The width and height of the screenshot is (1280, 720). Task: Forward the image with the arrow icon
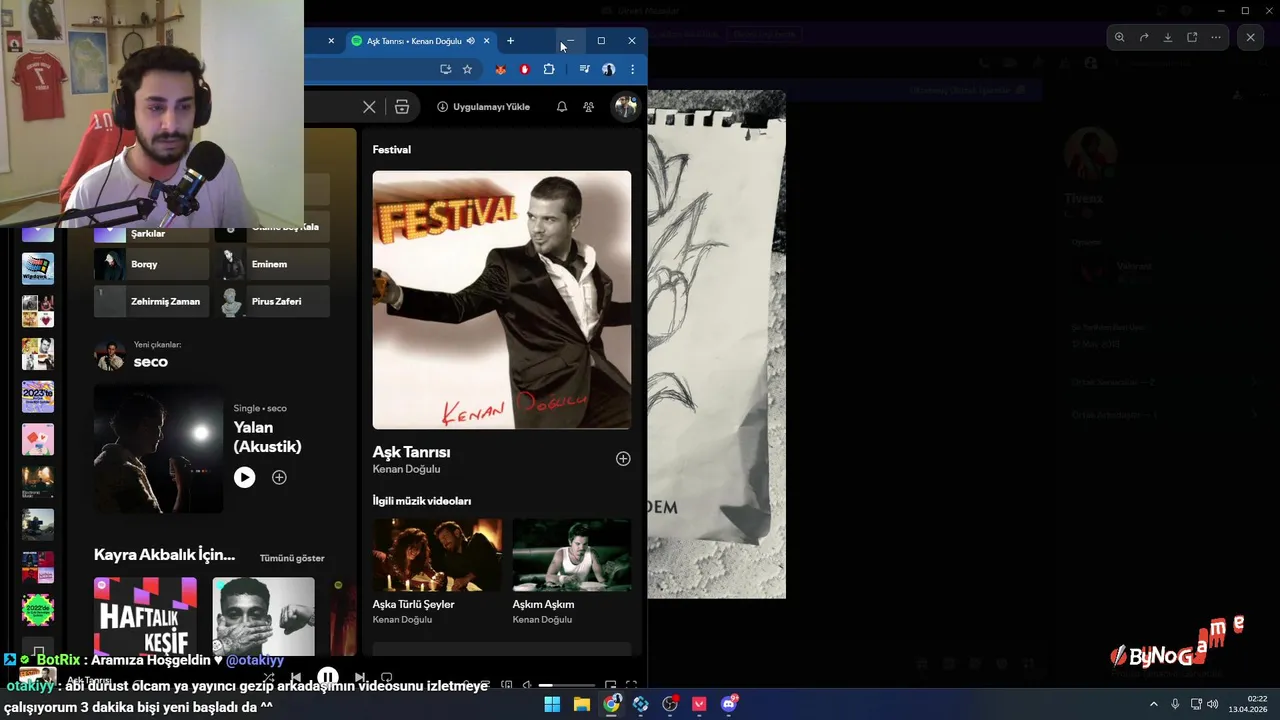1144,37
